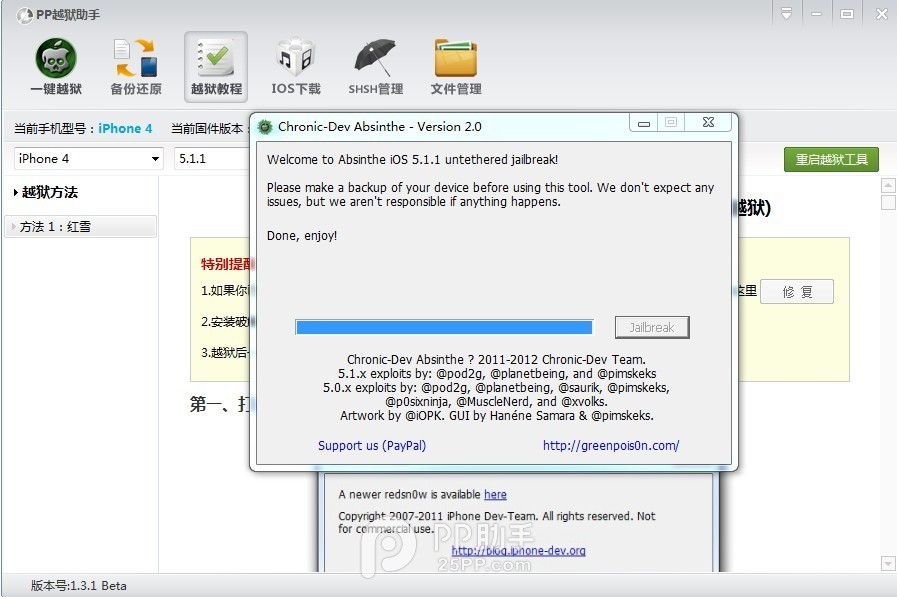Click the tutorial scrollbar thumb
Viewport: 897px width, 597px height.
888,202
